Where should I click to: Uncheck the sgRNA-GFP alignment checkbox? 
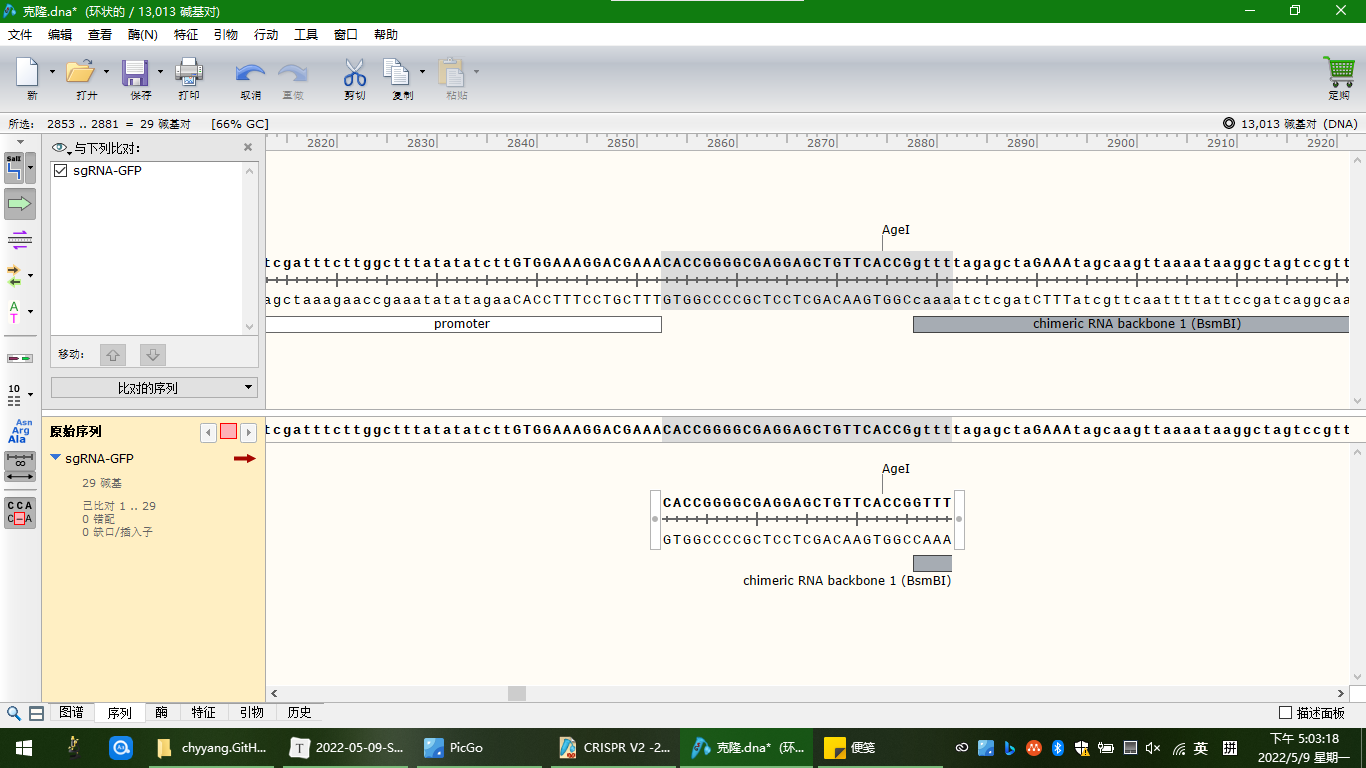[61, 171]
